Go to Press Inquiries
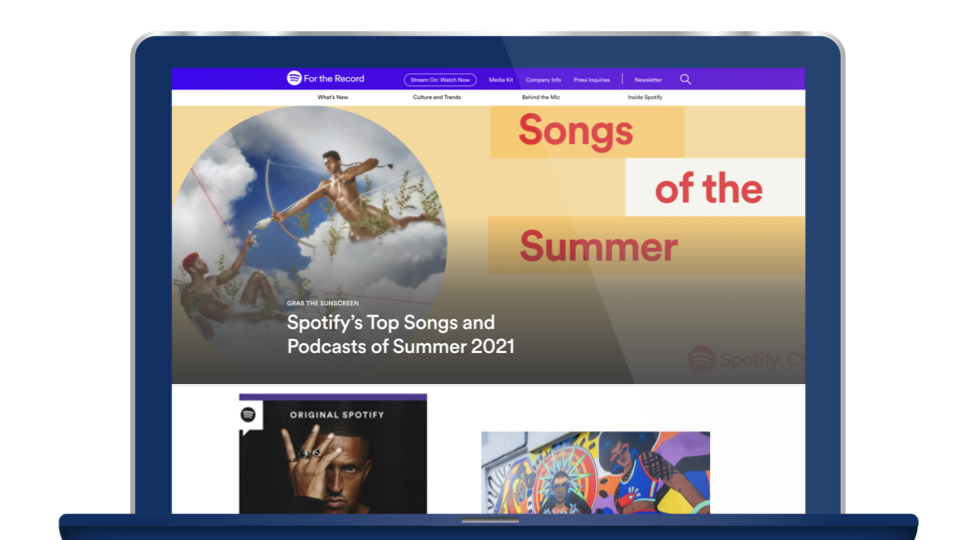The width and height of the screenshot is (960, 540). click(x=591, y=80)
